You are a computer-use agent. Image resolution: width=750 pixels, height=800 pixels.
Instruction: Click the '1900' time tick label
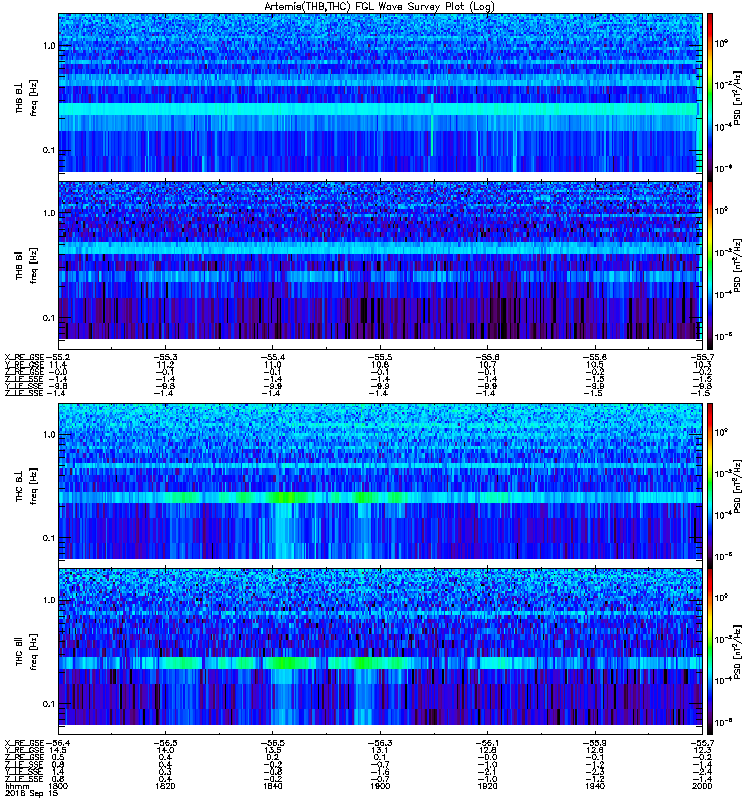click(380, 786)
